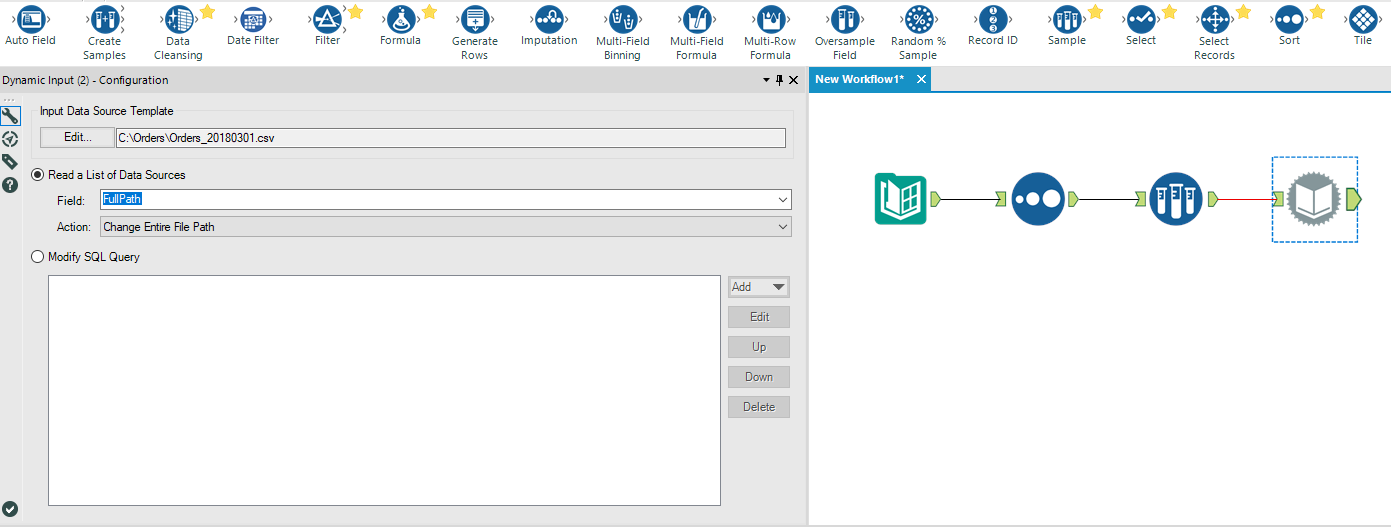1391x527 pixels.
Task: Open configuration window position dropdown arrow
Action: 766,80
